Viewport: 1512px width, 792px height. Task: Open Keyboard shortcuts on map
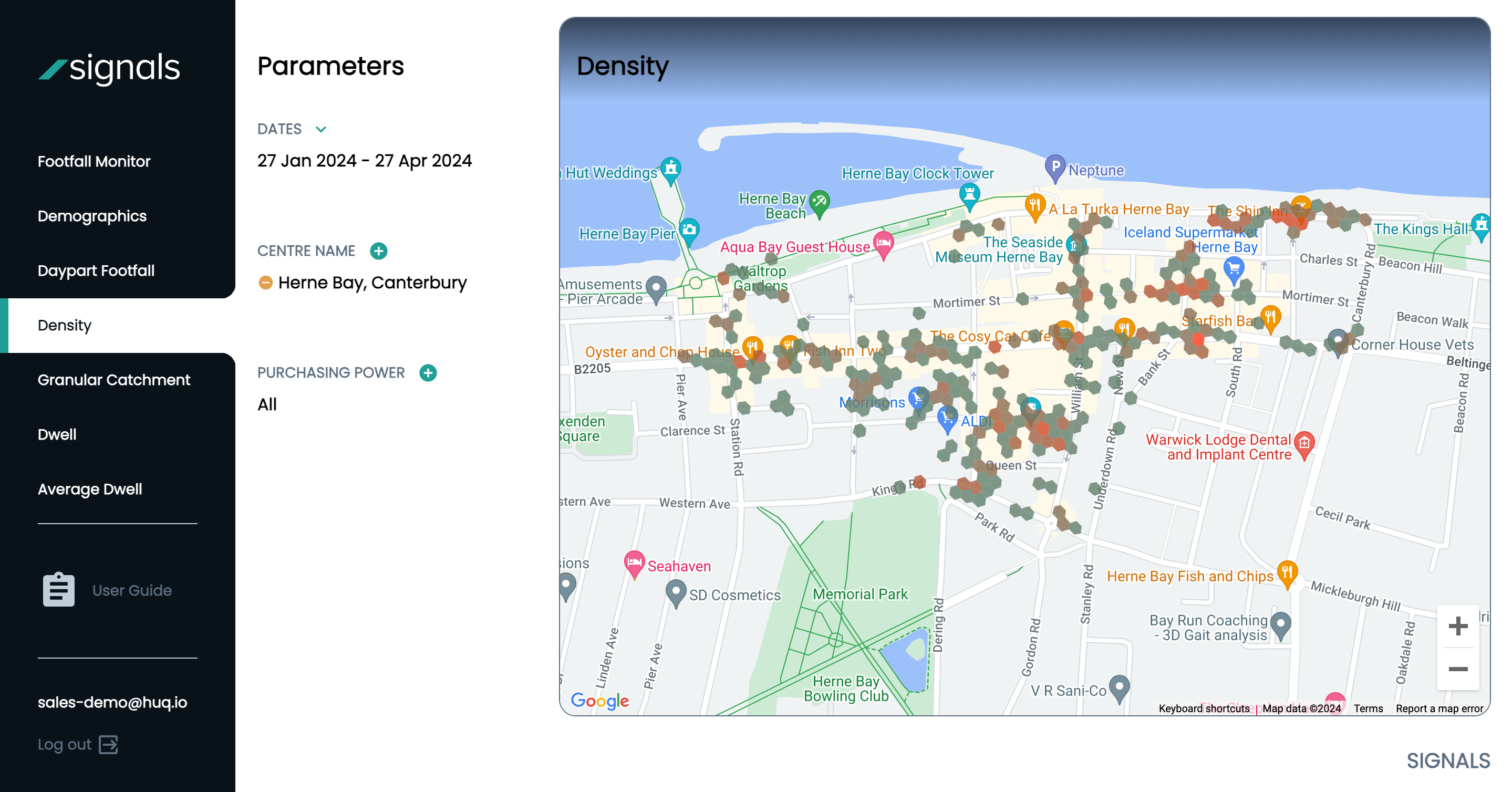tap(1204, 708)
